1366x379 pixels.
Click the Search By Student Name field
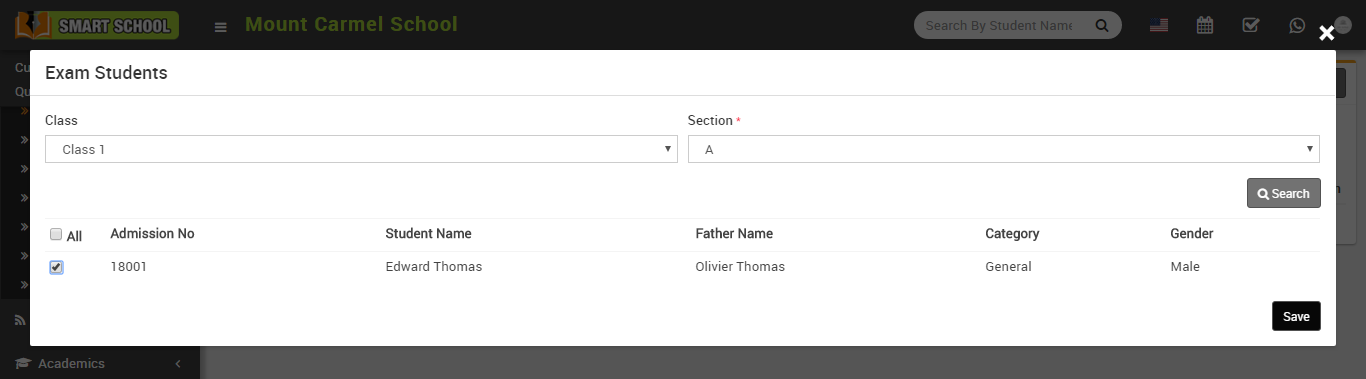(1004, 26)
